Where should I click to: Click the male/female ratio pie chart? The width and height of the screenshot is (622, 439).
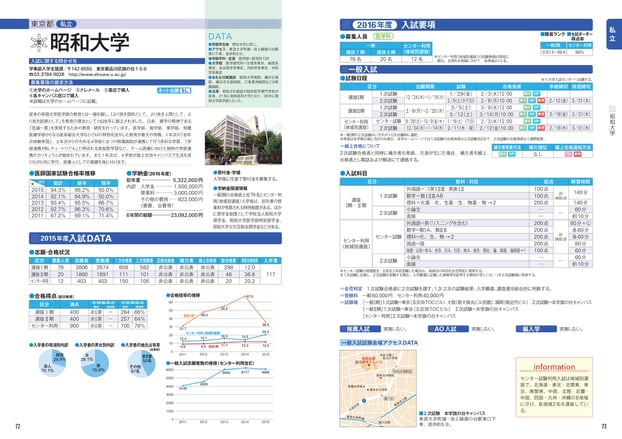point(94,363)
